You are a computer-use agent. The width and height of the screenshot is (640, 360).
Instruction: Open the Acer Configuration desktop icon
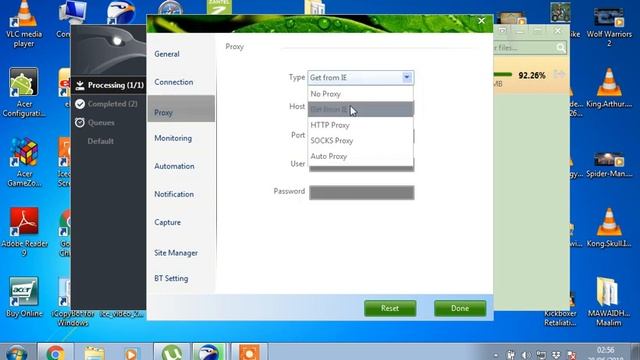point(24,92)
